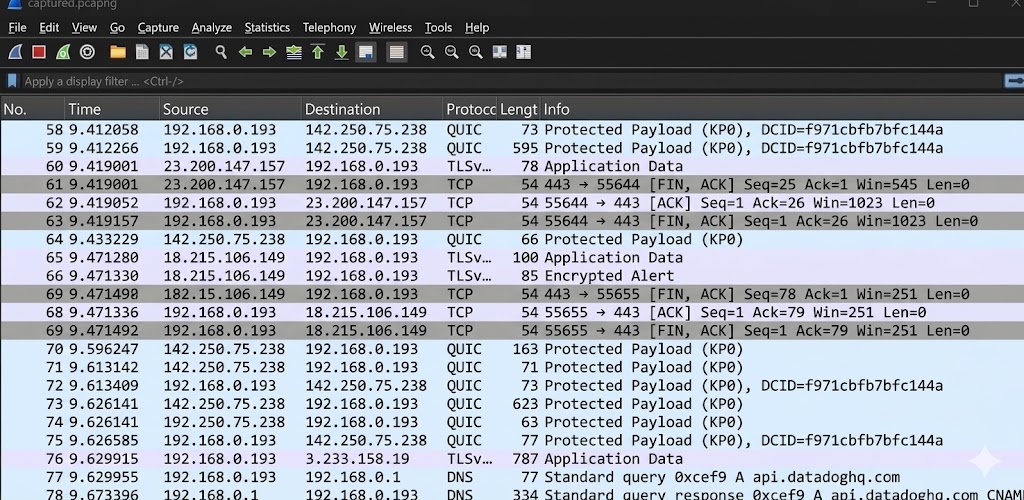Select packet 60 TLS Application Data row
Screen dimensions: 1024x500
click(x=512, y=166)
